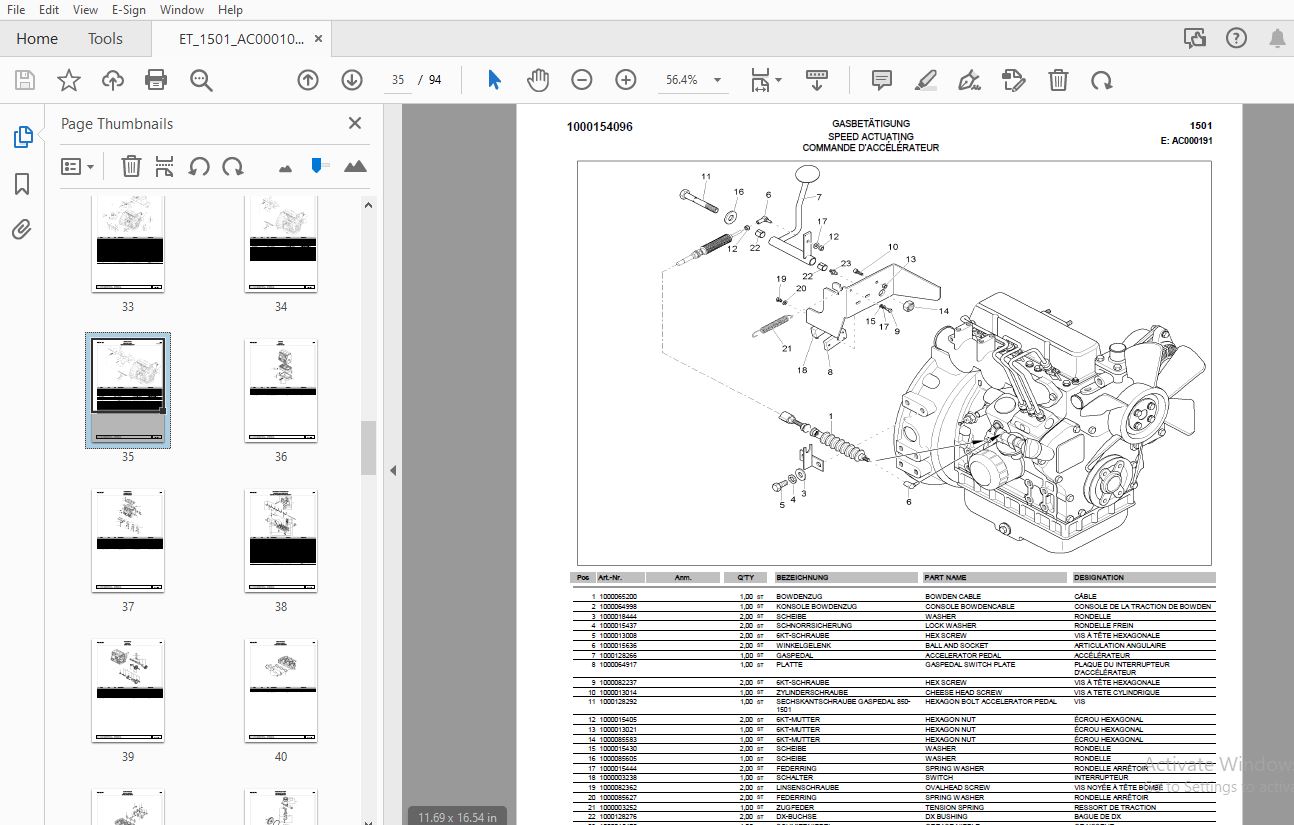Open the Attachments paperclip panel
1294x825 pixels.
[x=22, y=230]
